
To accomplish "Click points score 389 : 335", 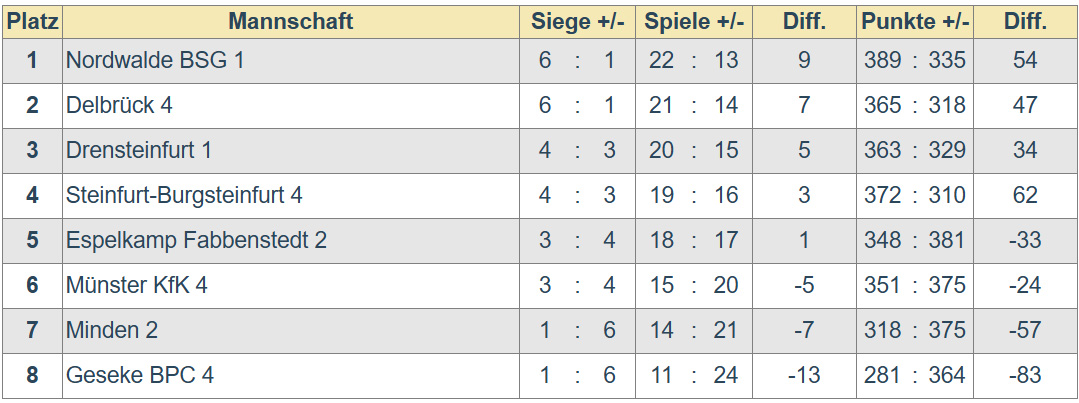I will pyautogui.click(x=915, y=60).
